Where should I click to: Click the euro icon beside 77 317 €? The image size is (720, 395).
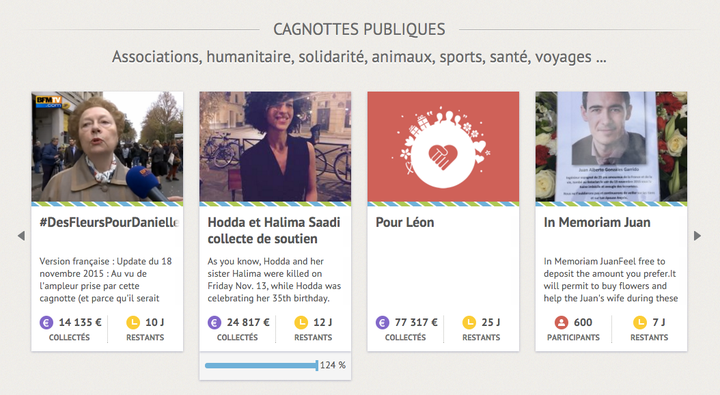pyautogui.click(x=382, y=322)
